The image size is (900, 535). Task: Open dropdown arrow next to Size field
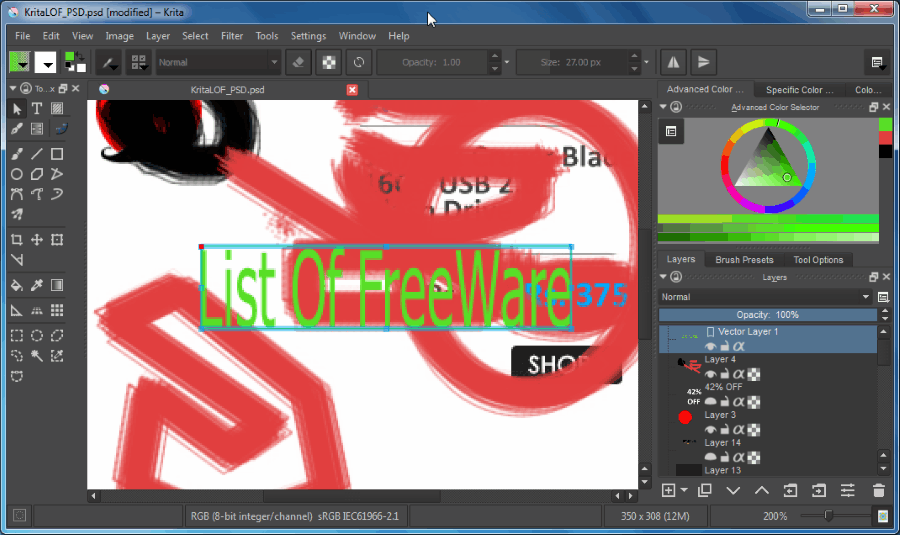(646, 62)
